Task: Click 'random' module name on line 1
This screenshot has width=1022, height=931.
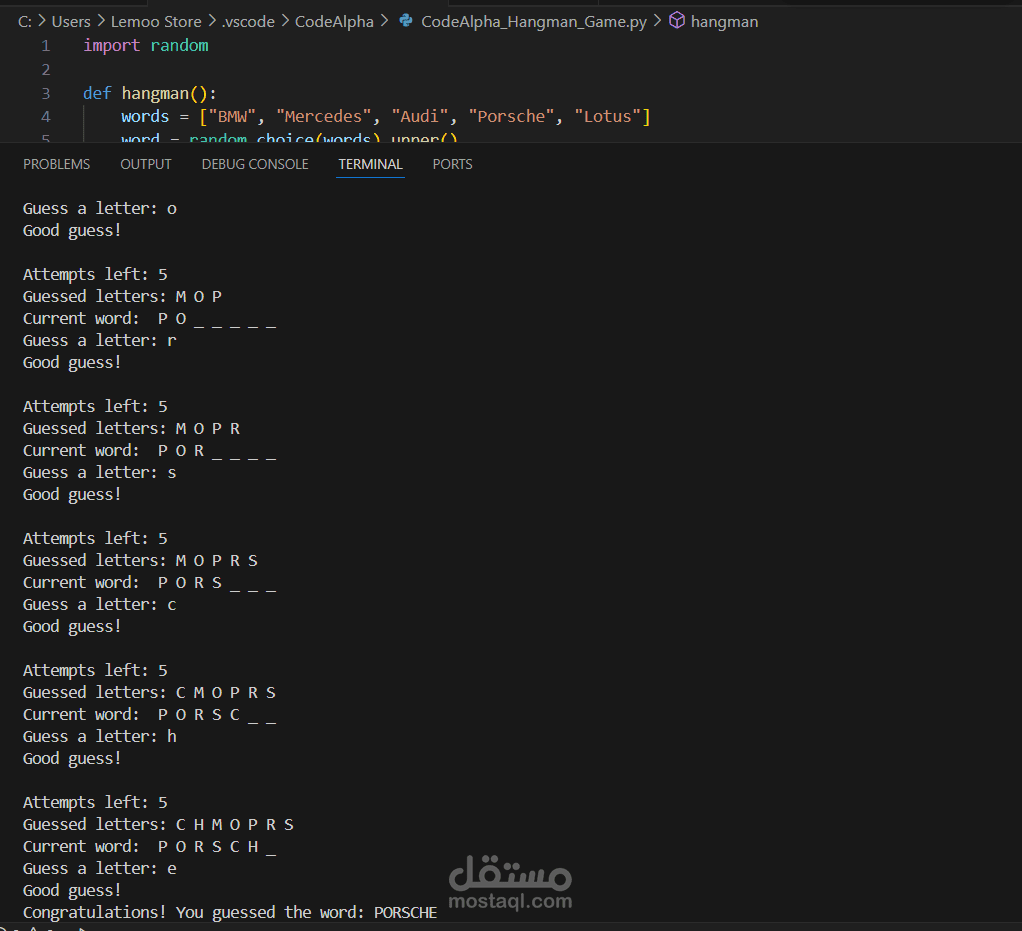Action: click(x=179, y=46)
